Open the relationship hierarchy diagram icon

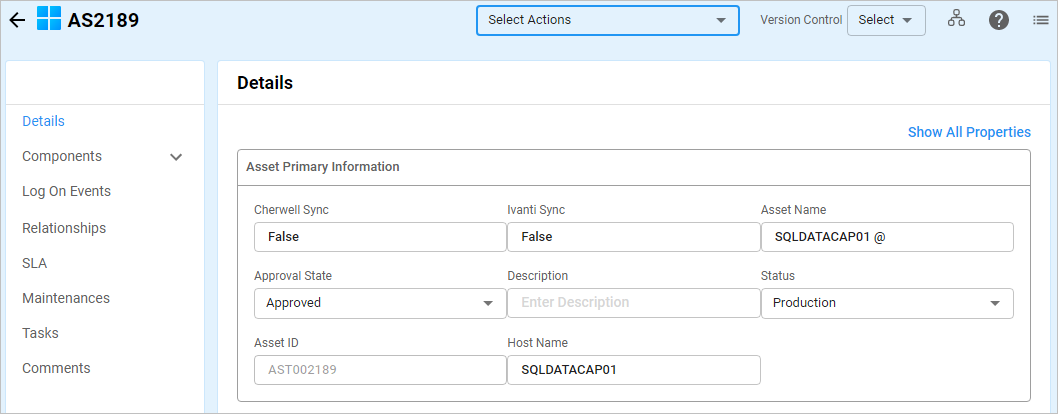pos(956,19)
